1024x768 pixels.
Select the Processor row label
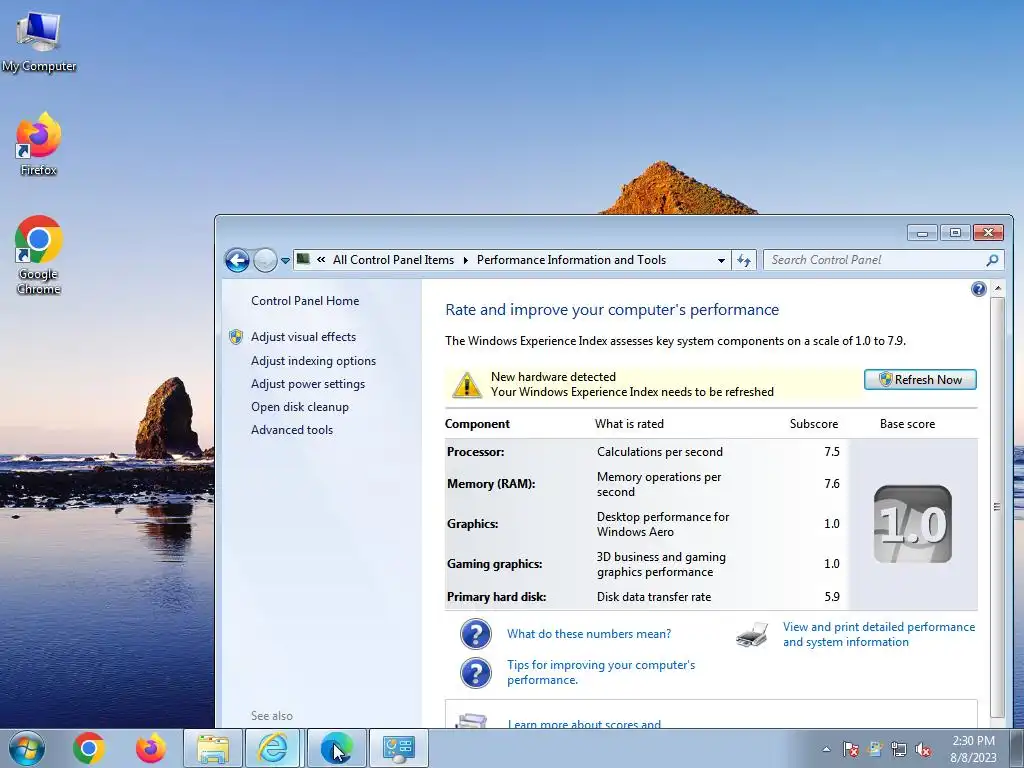475,452
